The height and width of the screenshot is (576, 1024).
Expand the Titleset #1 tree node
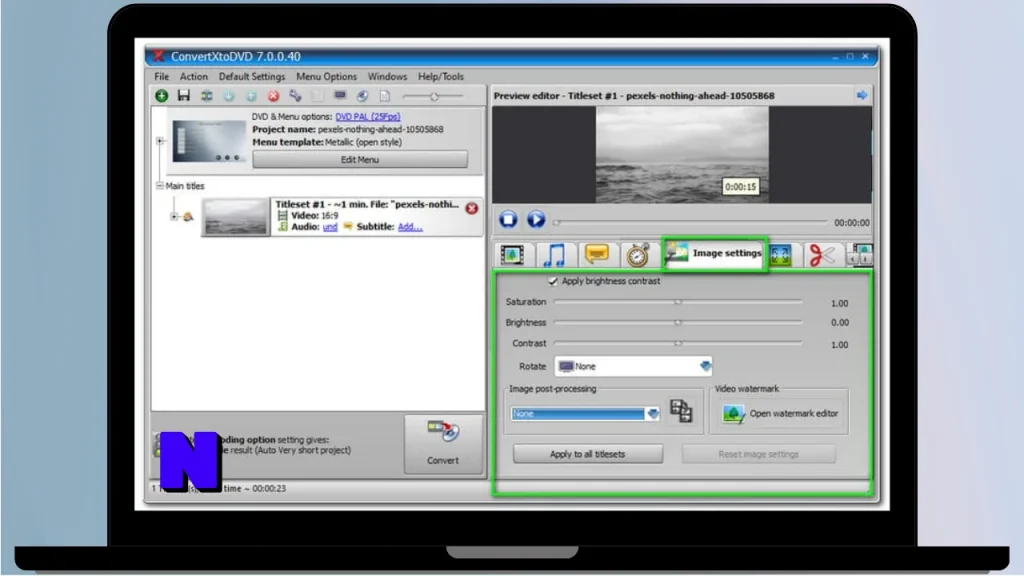(x=174, y=216)
